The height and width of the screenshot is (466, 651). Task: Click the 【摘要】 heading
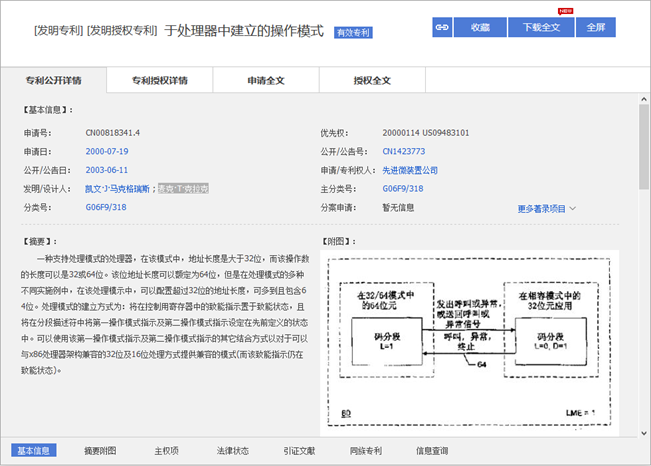40,241
